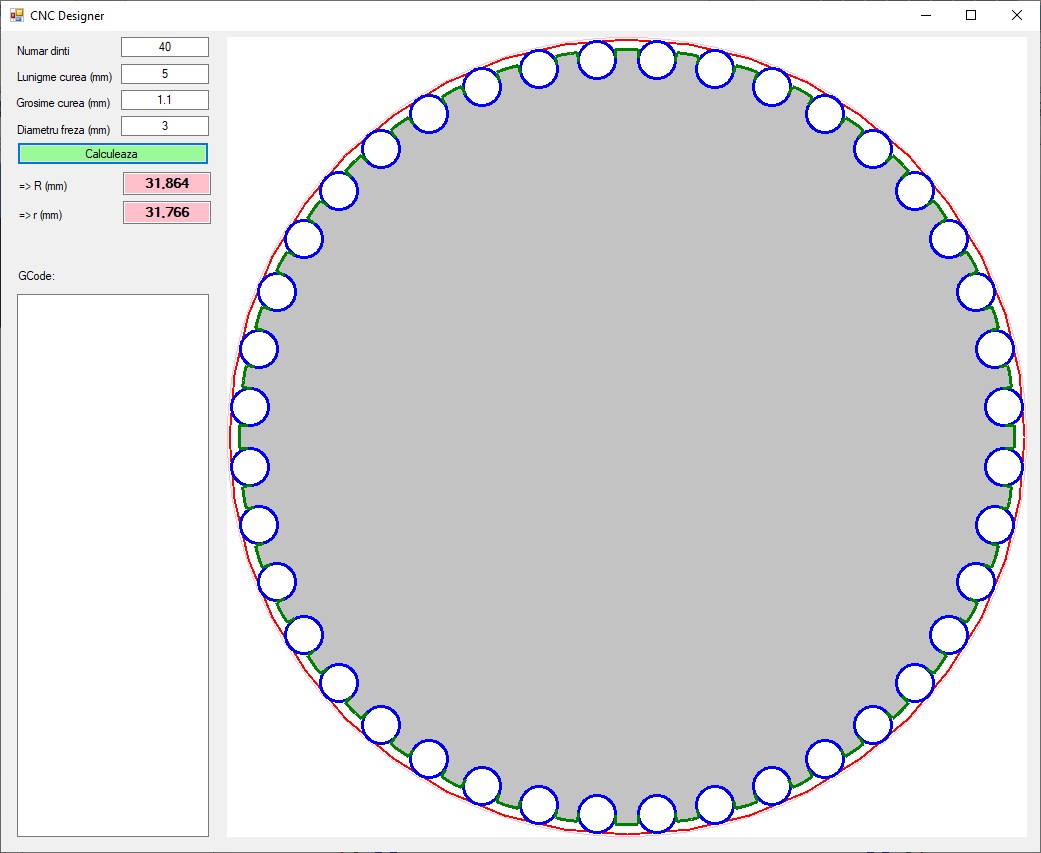Click the => R (mm) label
Screen dimensions: 1041x853
[43, 186]
